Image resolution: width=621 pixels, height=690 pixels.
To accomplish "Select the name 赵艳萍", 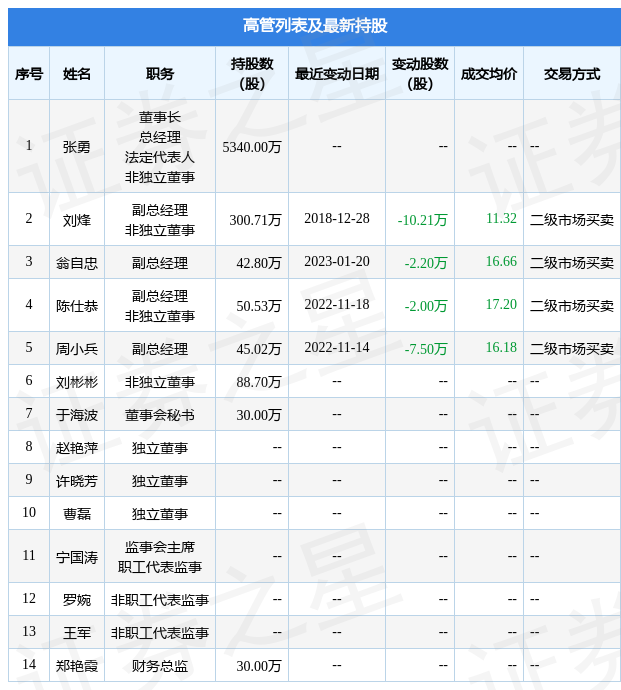I will coord(77,448).
